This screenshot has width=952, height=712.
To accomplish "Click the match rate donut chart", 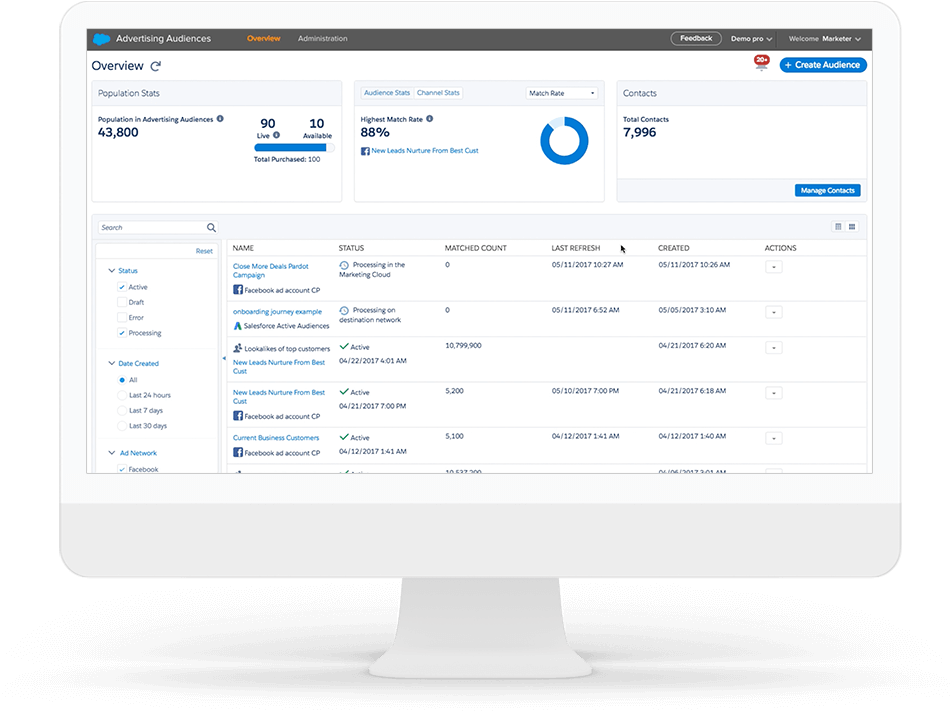I will (564, 141).
